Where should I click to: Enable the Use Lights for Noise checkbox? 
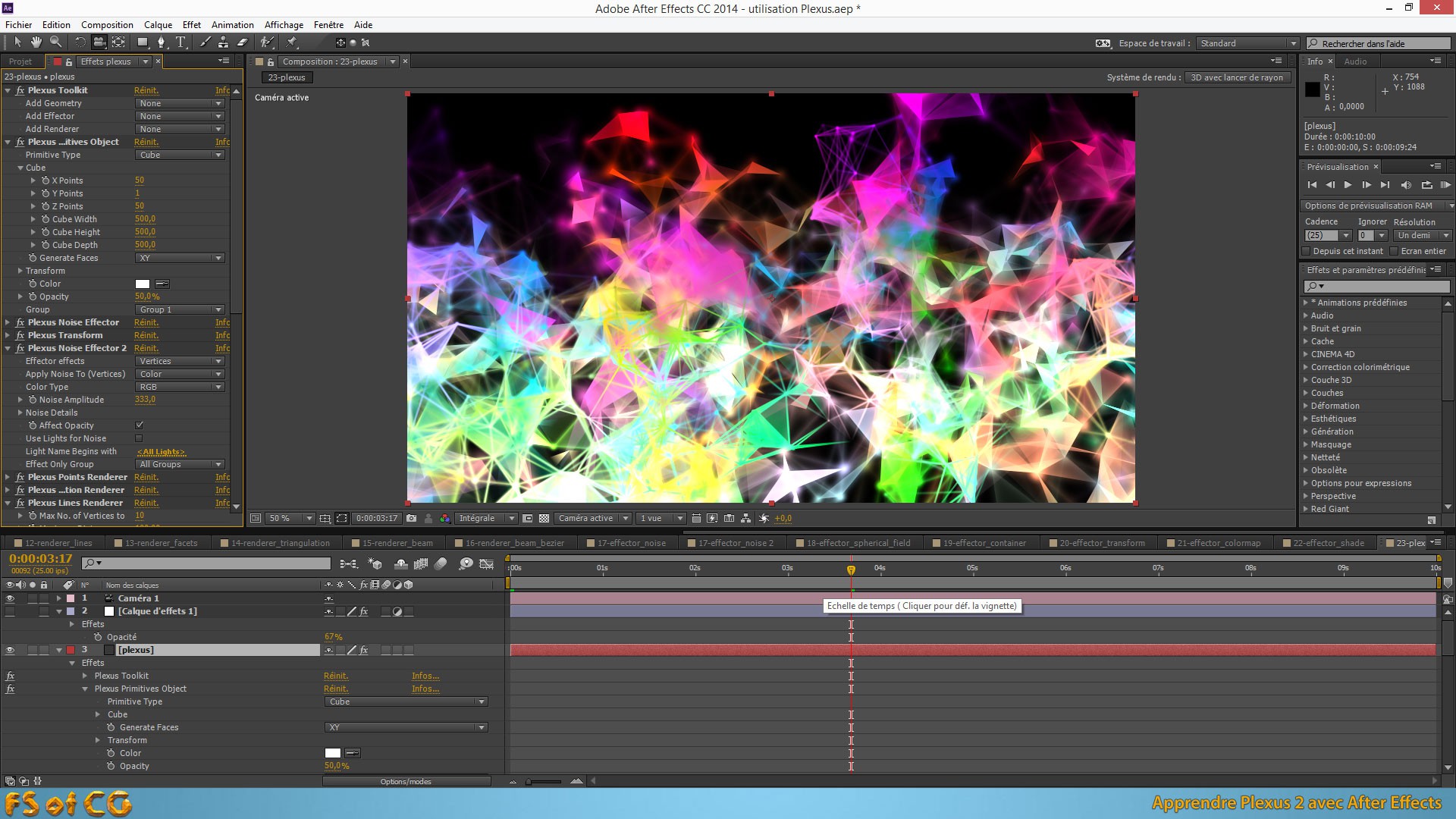(140, 438)
